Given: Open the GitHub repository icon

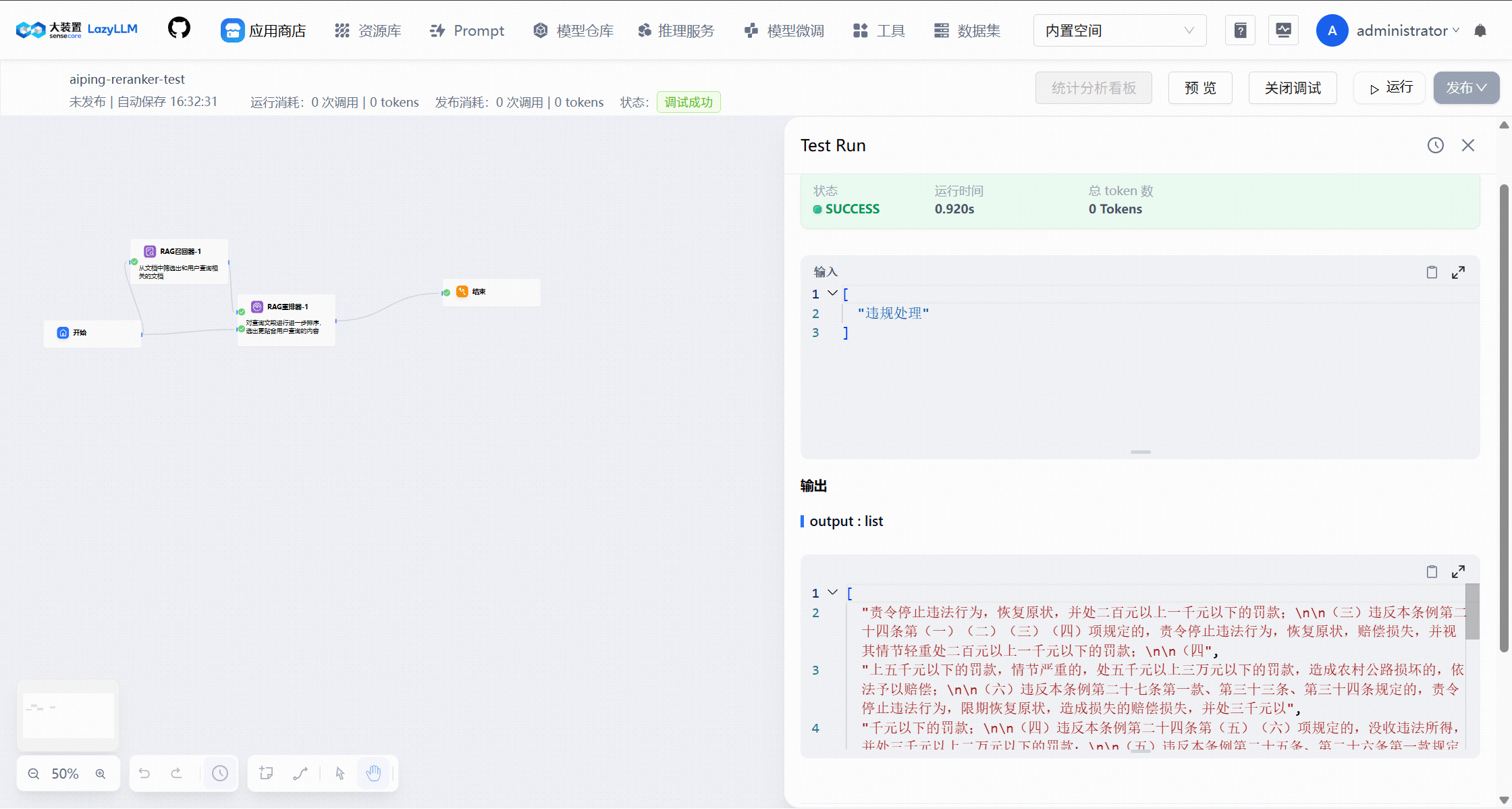Looking at the screenshot, I should click(179, 29).
